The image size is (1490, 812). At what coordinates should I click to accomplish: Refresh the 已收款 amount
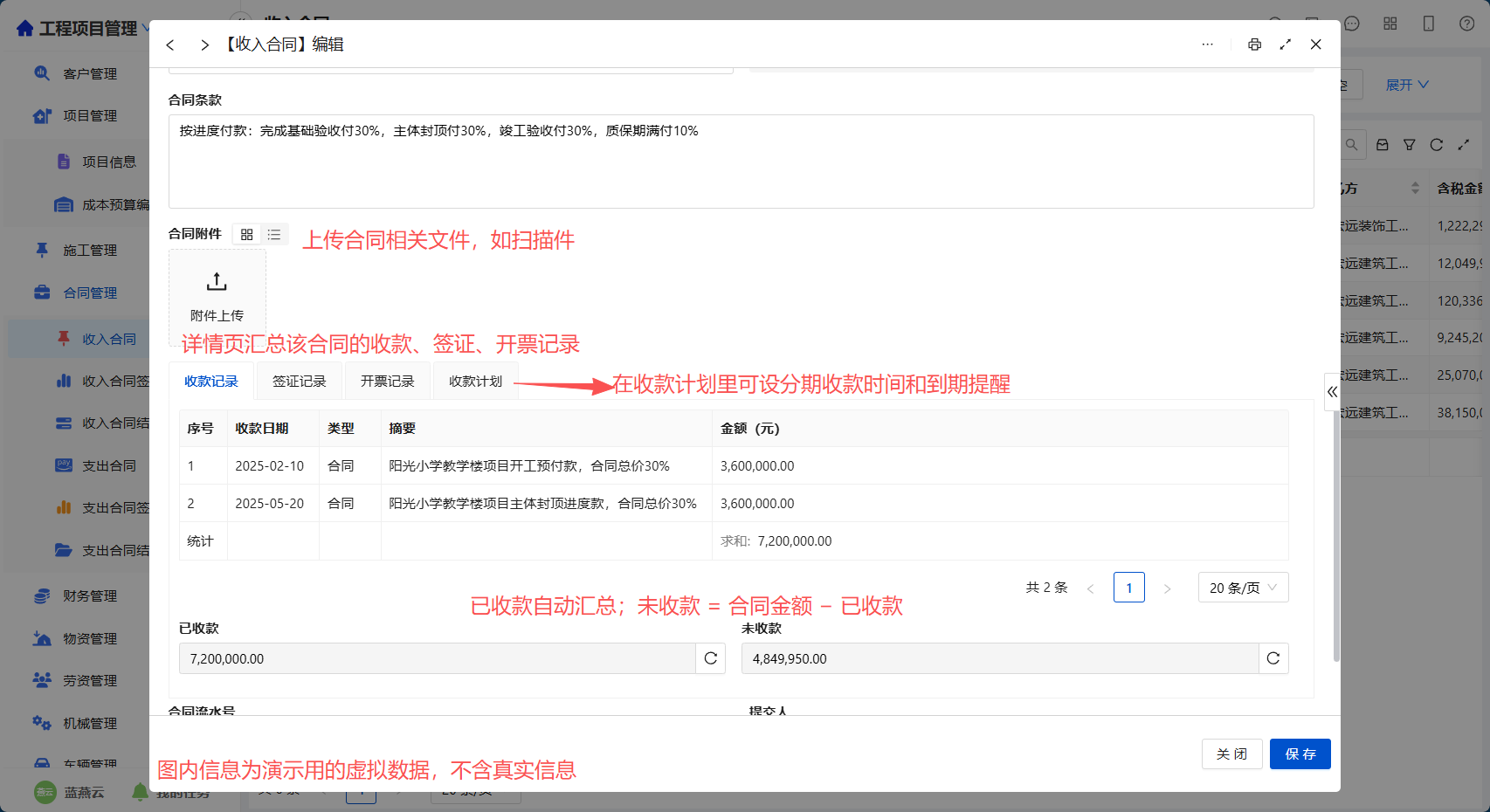(711, 658)
